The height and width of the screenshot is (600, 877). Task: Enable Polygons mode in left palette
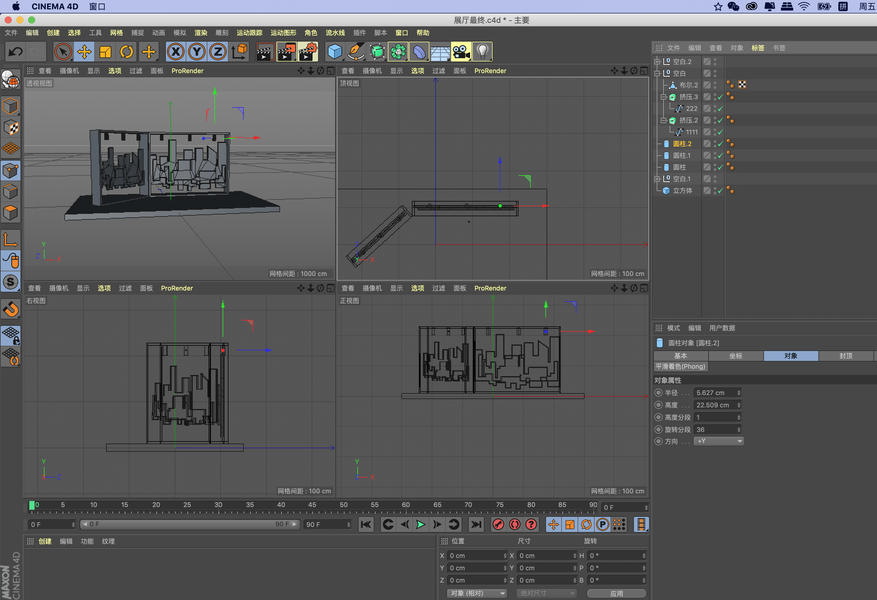(x=11, y=213)
